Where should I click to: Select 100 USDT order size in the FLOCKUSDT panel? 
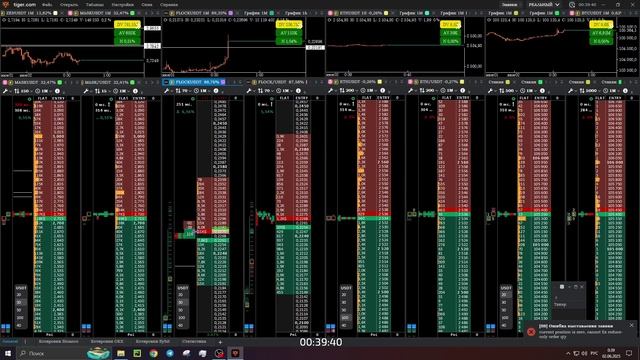coord(182,318)
